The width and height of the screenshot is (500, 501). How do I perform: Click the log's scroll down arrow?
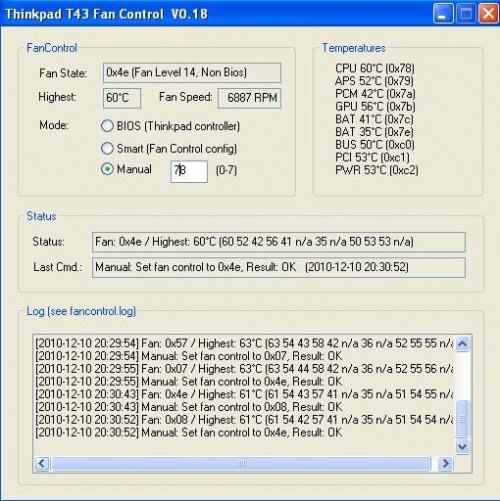click(462, 446)
